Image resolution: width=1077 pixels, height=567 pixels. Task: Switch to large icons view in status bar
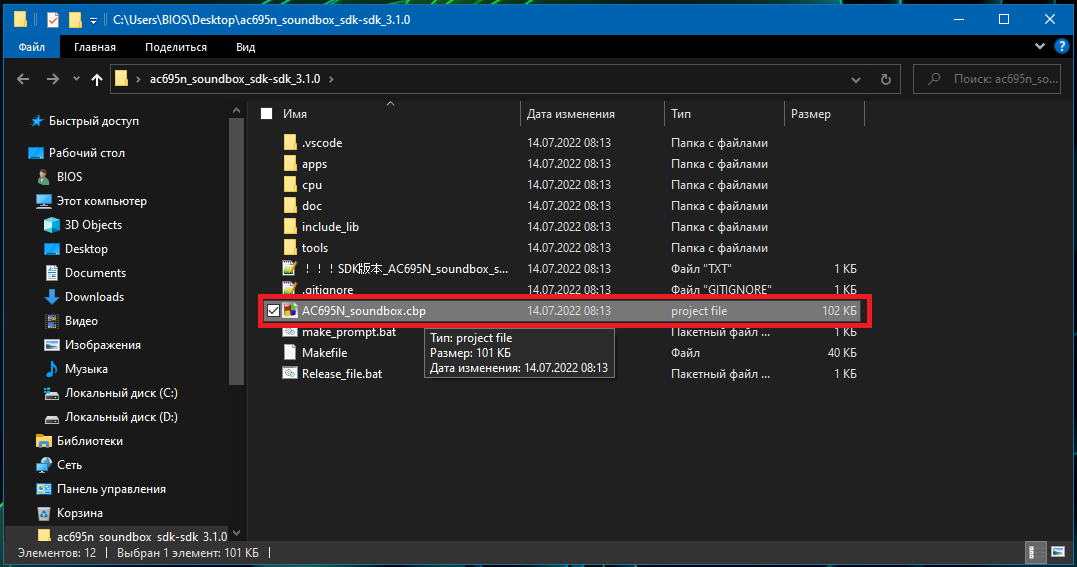click(1058, 552)
